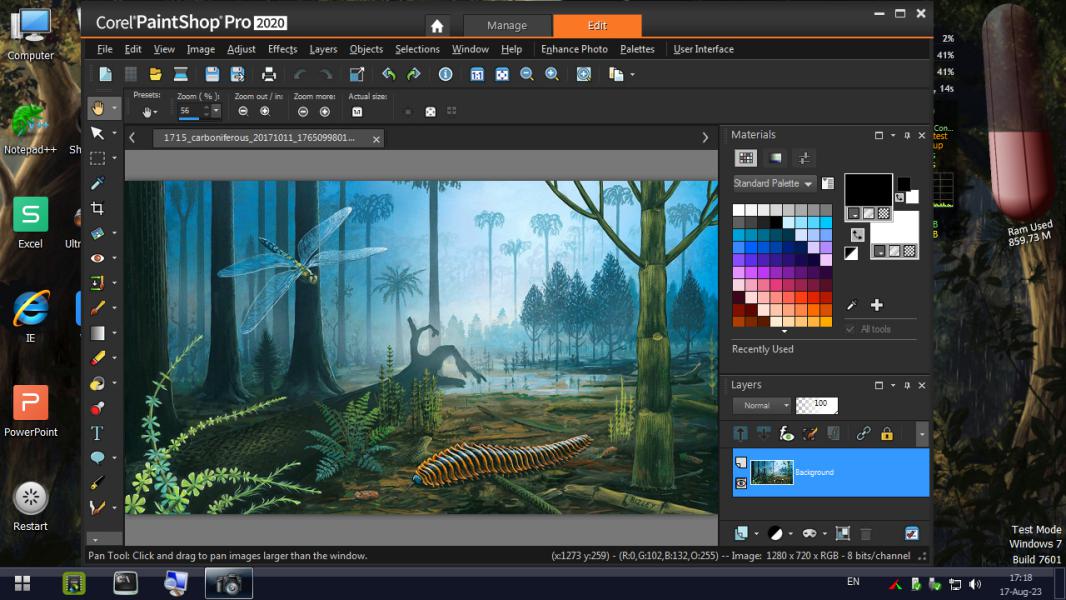Rotate the image left with green arrow
1066x600 pixels.
(x=389, y=74)
